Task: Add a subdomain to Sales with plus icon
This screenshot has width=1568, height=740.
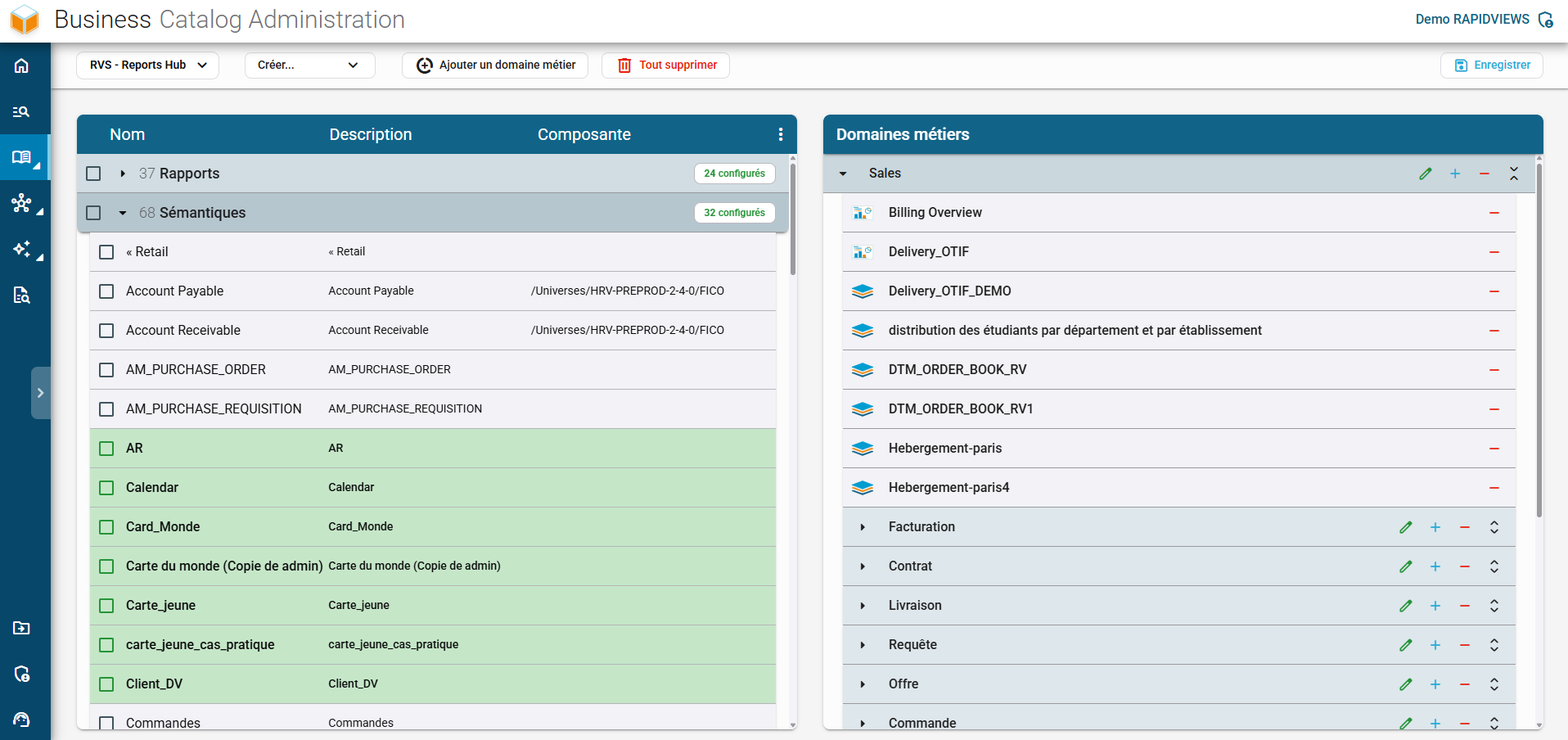Action: [1455, 174]
